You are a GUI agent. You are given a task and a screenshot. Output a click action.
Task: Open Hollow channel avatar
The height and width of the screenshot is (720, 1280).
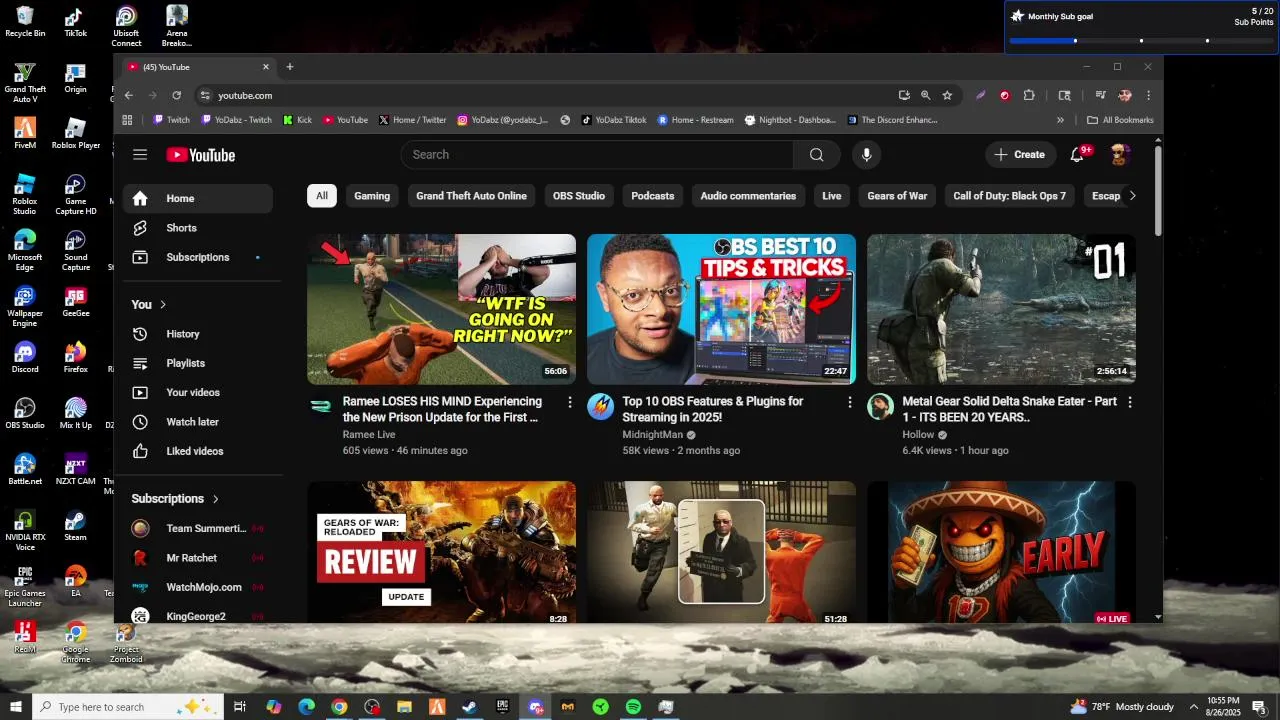[880, 407]
